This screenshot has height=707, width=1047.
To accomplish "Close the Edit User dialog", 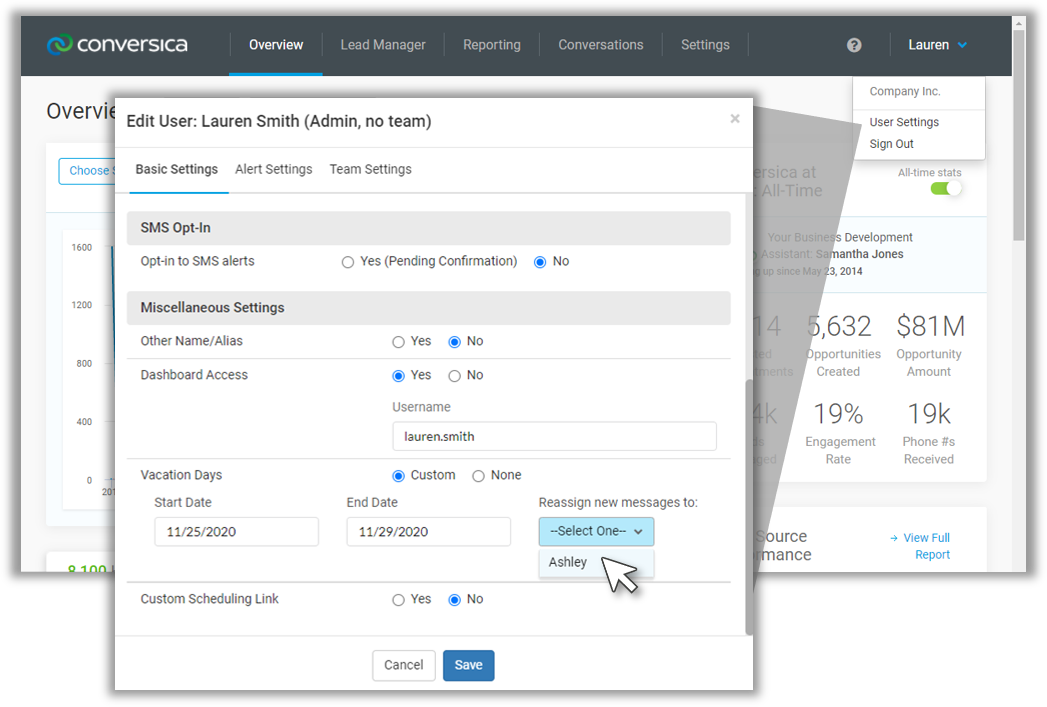I will (x=735, y=119).
